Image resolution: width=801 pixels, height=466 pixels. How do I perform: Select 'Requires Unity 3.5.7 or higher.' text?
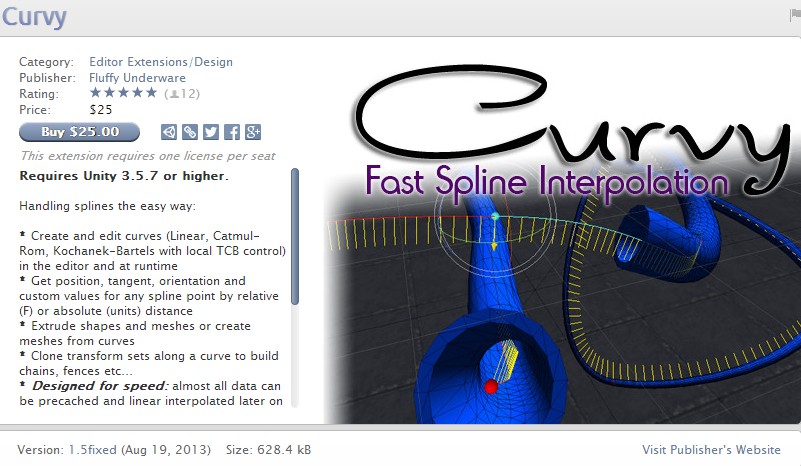[124, 176]
